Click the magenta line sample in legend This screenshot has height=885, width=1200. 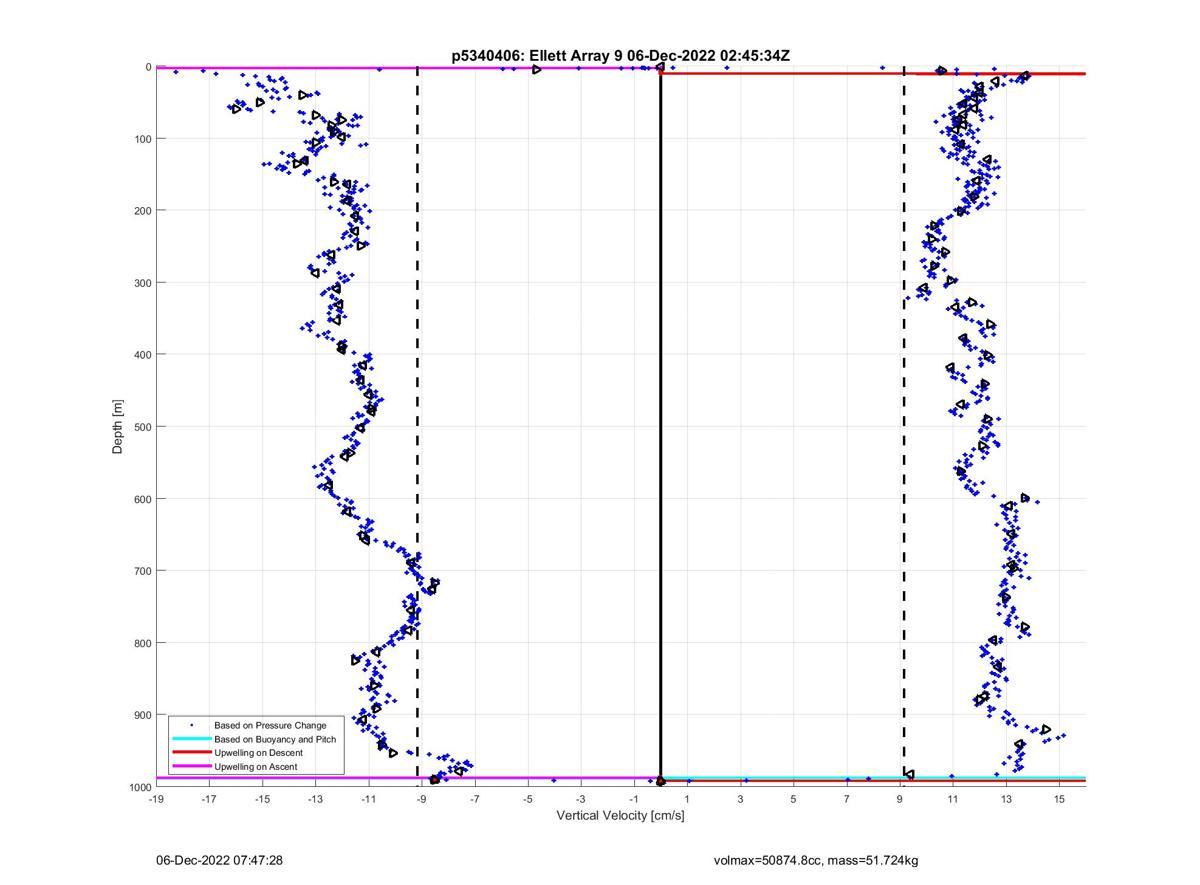(192, 767)
